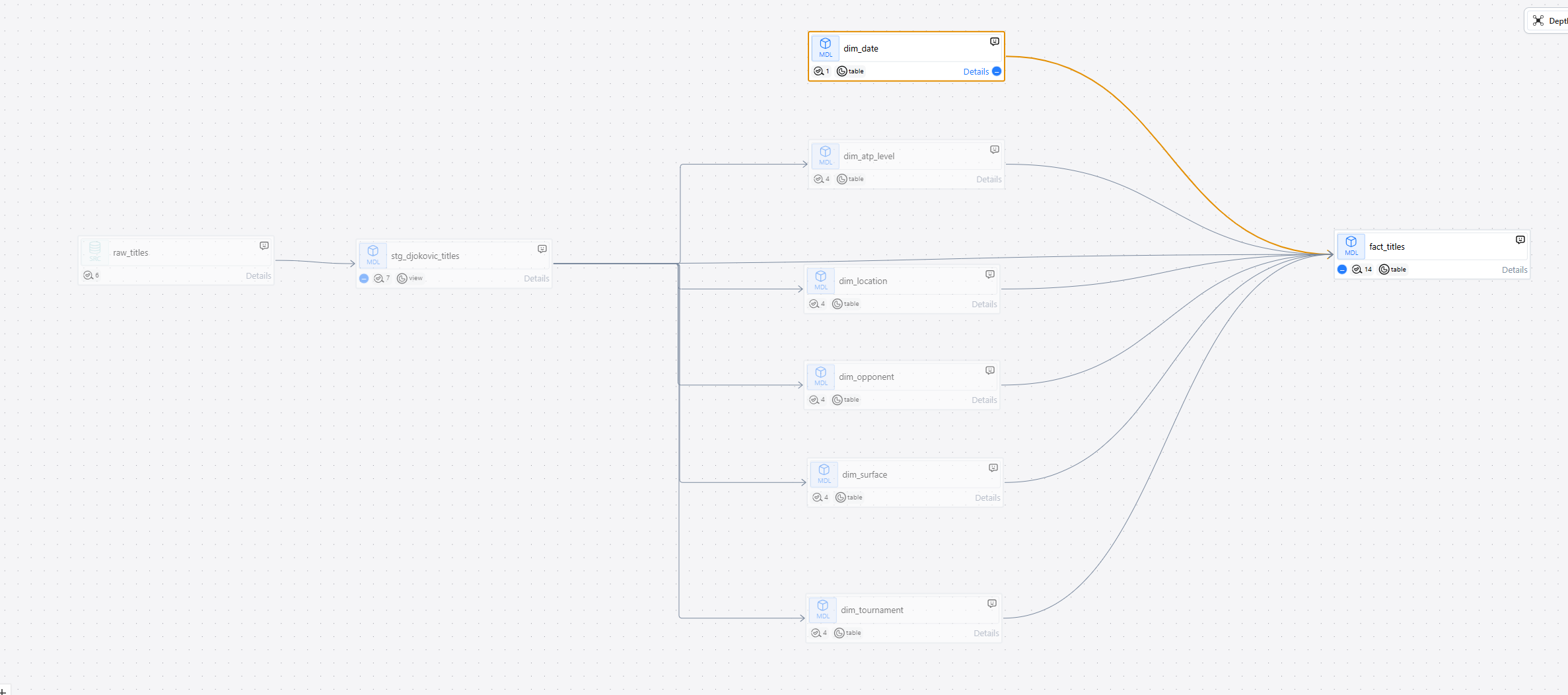Click the view materialization icon on stg_djokovic_titles

[x=402, y=279]
